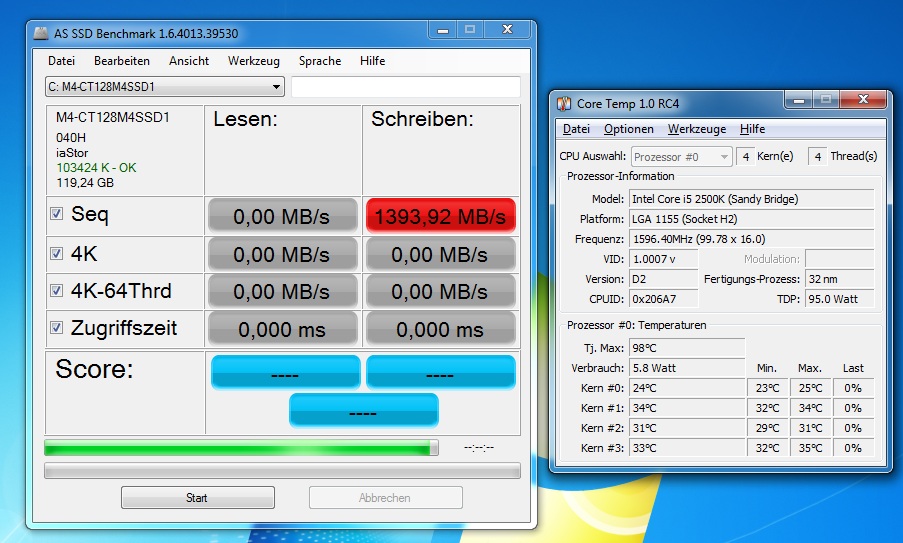The height and width of the screenshot is (543, 903).
Task: Click the Verbrauch value 5.8 Watt
Action: point(687,368)
